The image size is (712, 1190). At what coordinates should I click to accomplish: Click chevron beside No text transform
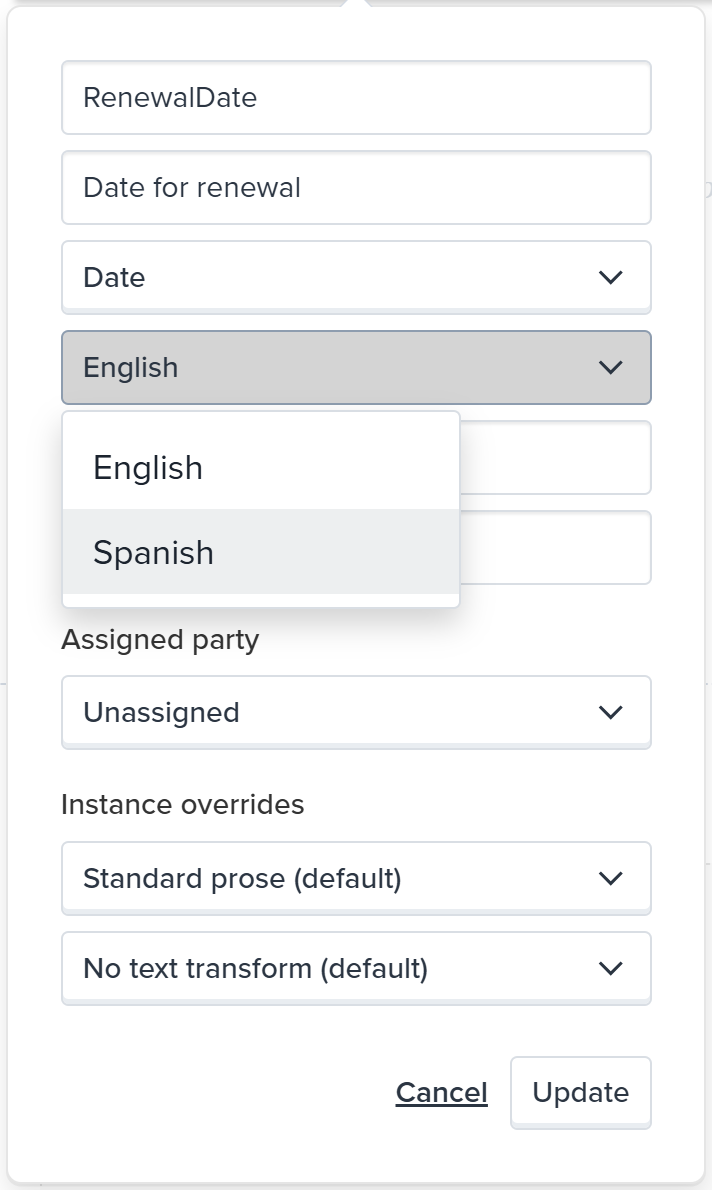click(610, 968)
